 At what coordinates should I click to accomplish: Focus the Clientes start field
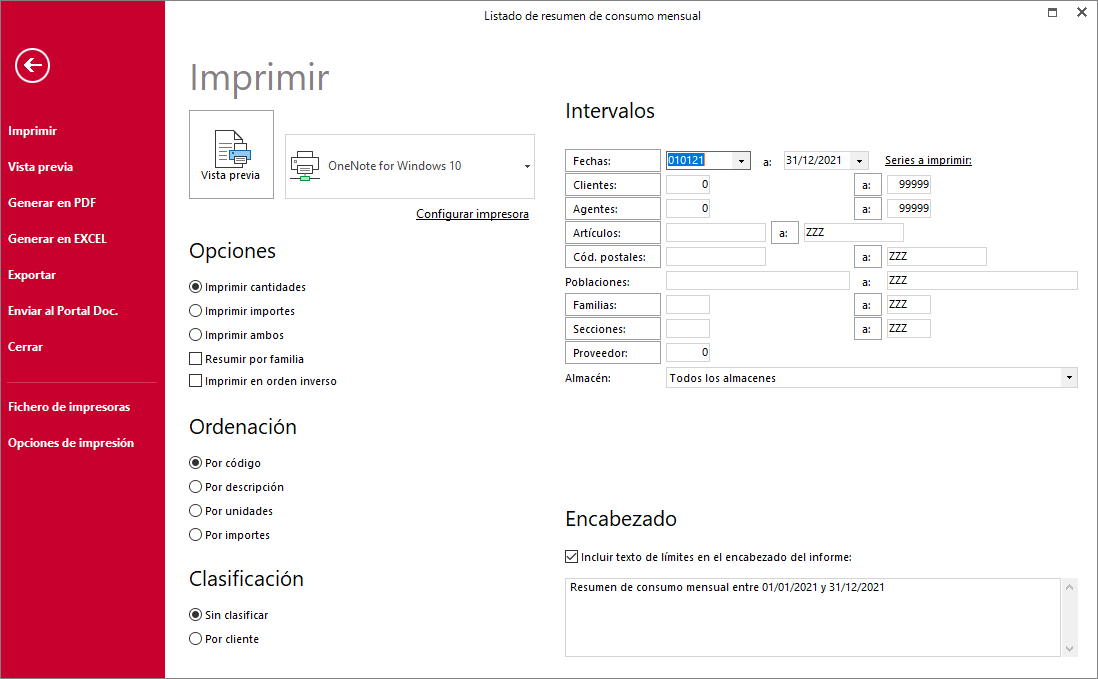688,184
